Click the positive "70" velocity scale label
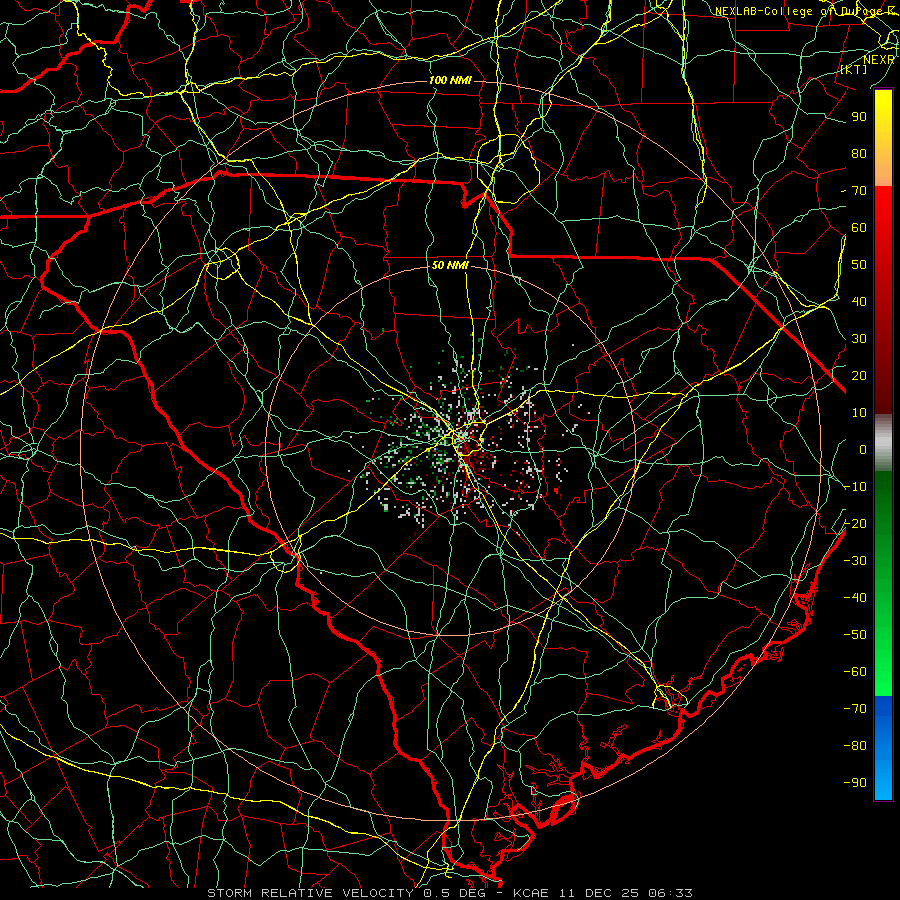 (859, 191)
